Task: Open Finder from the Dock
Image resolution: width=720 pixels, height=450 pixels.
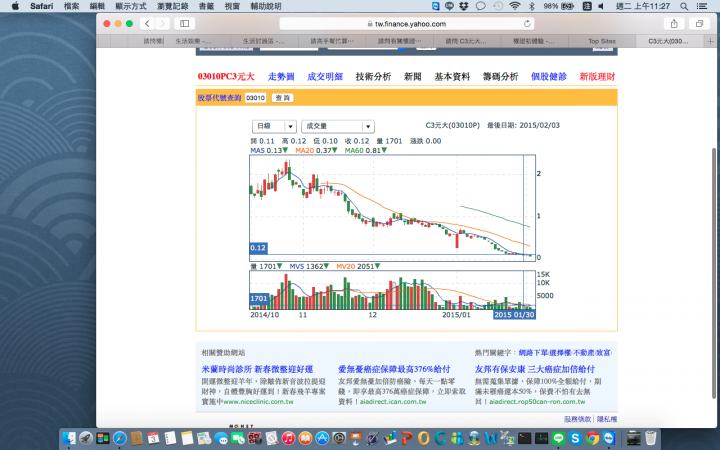Action: click(x=69, y=438)
